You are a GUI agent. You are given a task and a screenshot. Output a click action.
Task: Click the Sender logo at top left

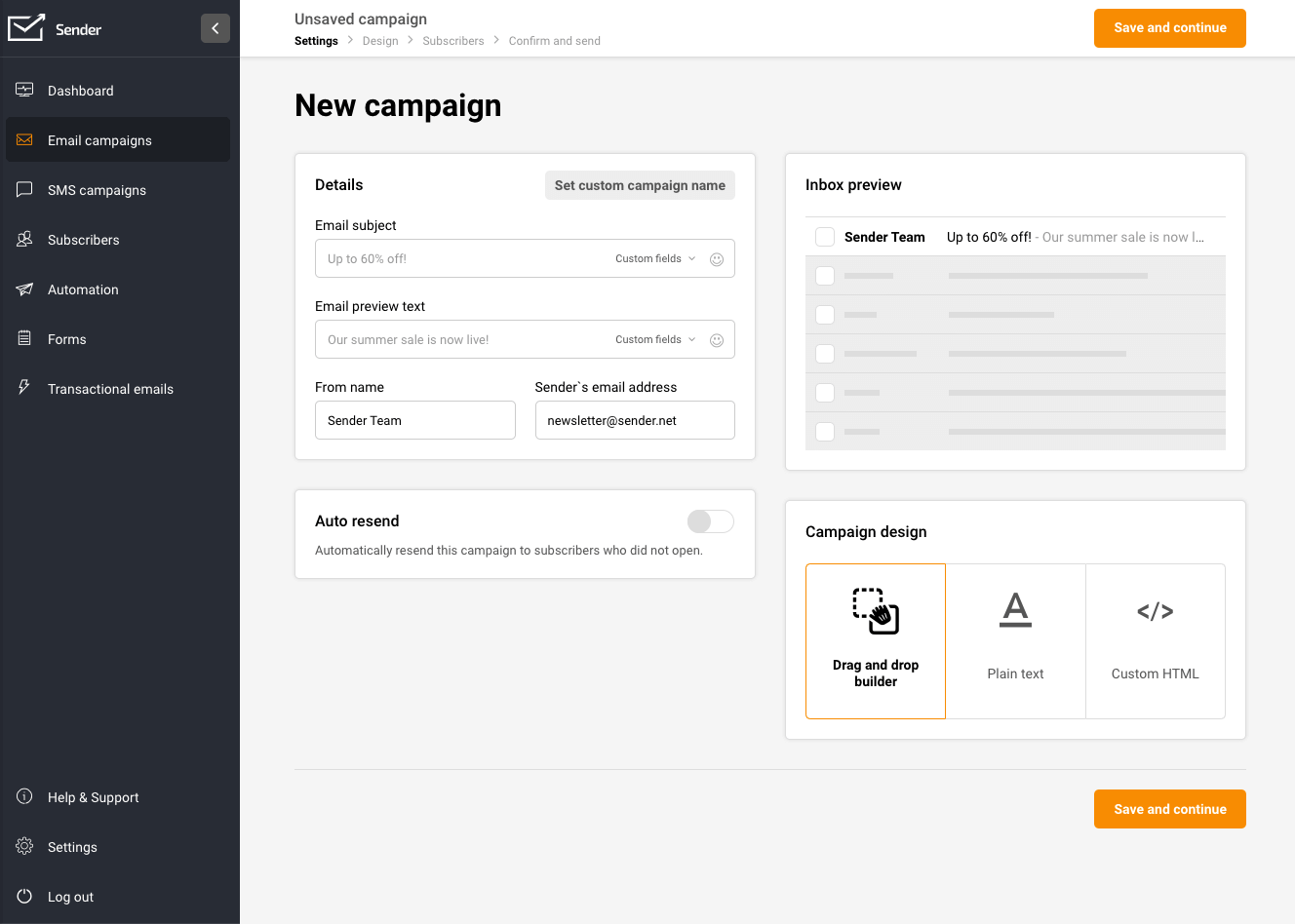point(55,28)
